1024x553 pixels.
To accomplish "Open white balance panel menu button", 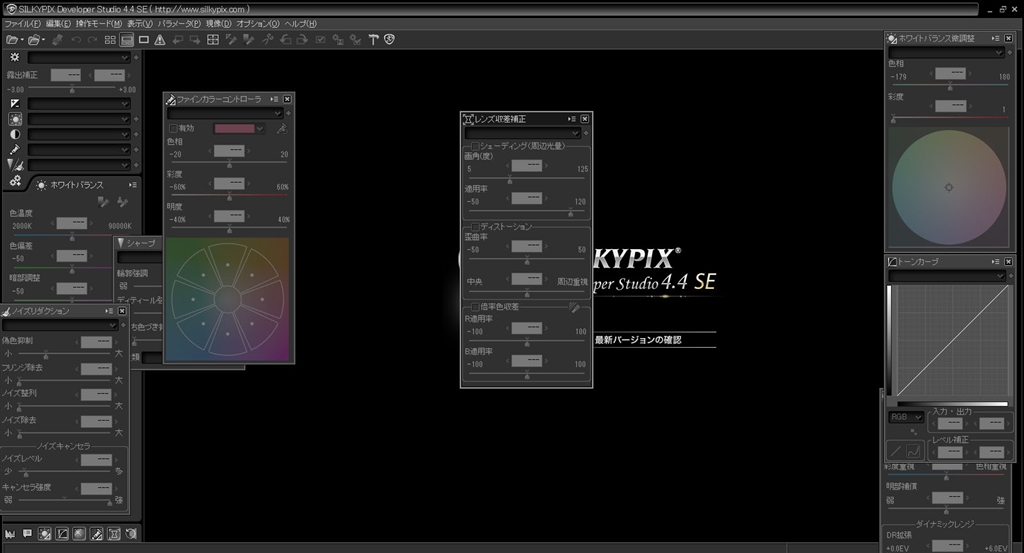I will pos(133,185).
